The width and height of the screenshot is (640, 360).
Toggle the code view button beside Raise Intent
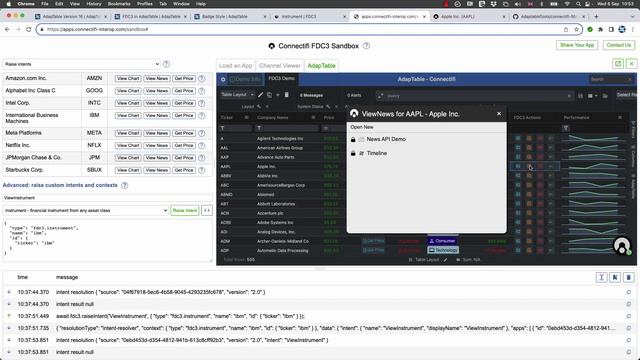coord(207,211)
